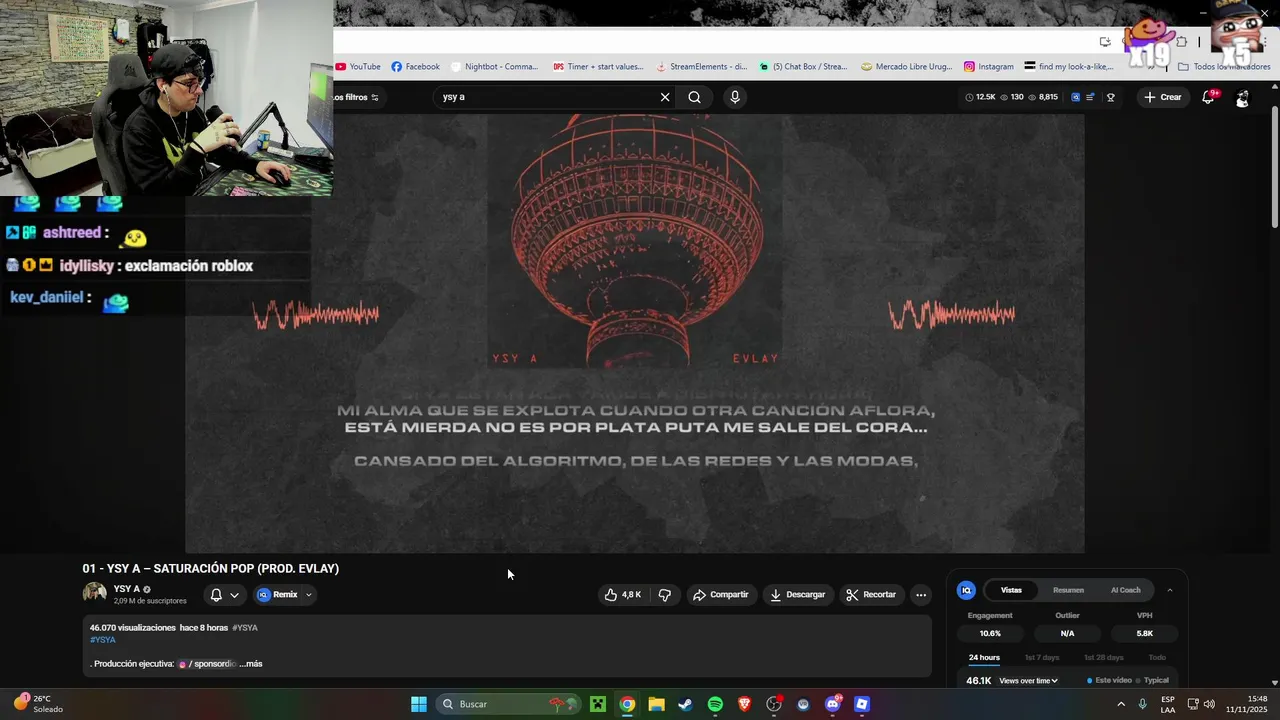1280x720 pixels.
Task: Select the 1st 7 days range tab
Action: [1042, 658]
